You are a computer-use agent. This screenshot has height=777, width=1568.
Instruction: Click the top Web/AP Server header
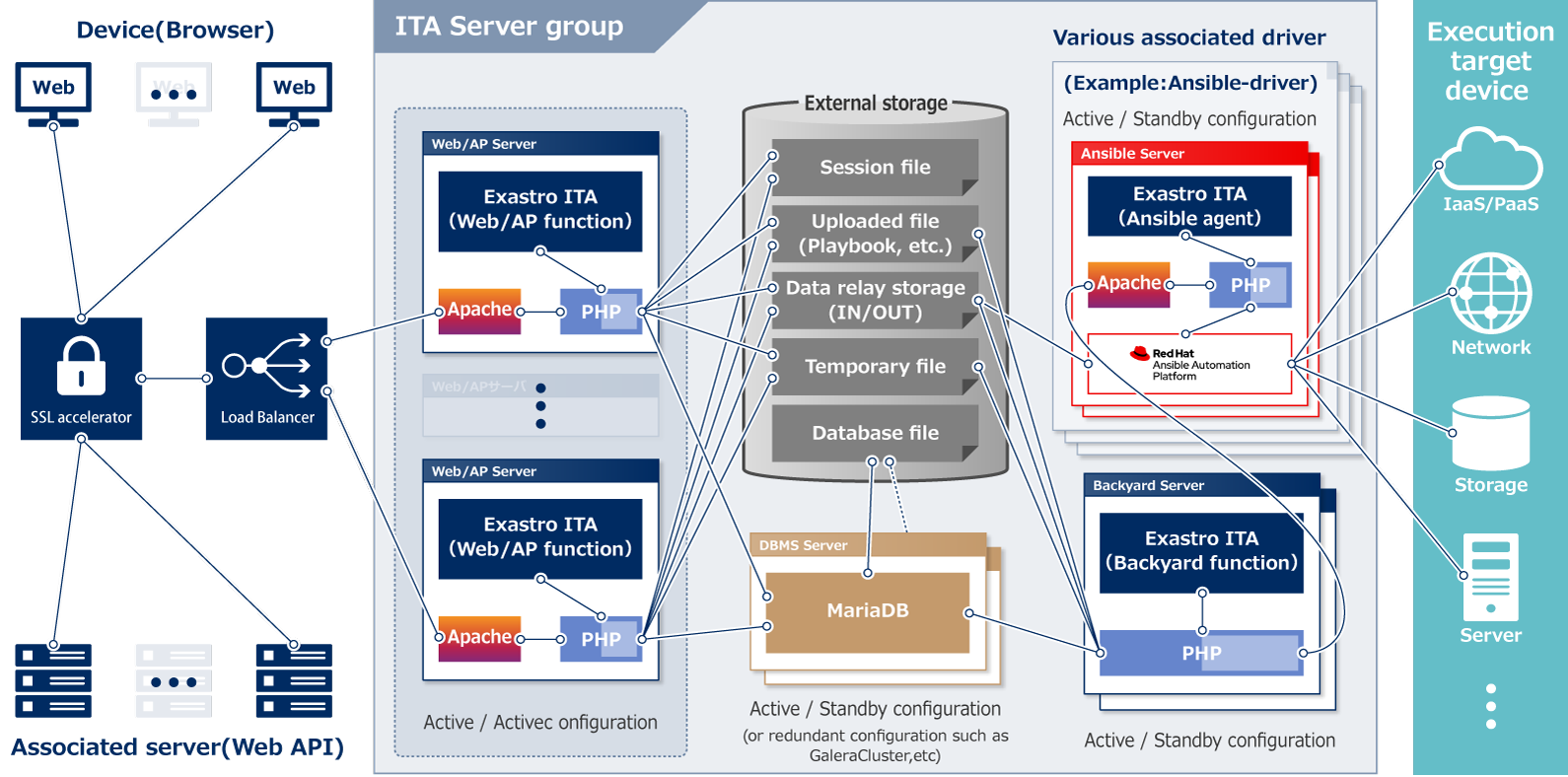click(x=540, y=144)
